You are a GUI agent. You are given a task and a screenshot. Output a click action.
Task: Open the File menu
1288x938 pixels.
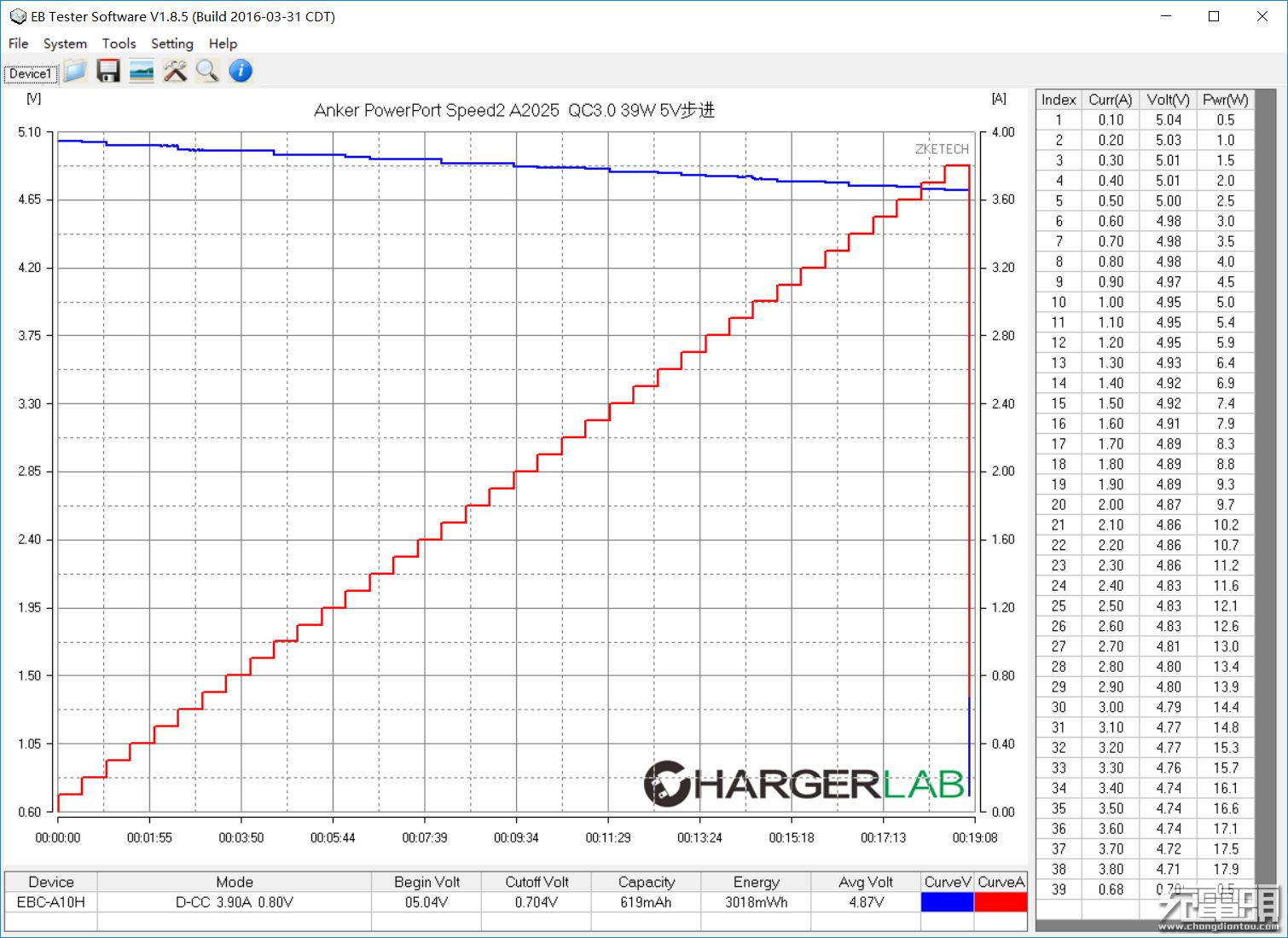[18, 43]
